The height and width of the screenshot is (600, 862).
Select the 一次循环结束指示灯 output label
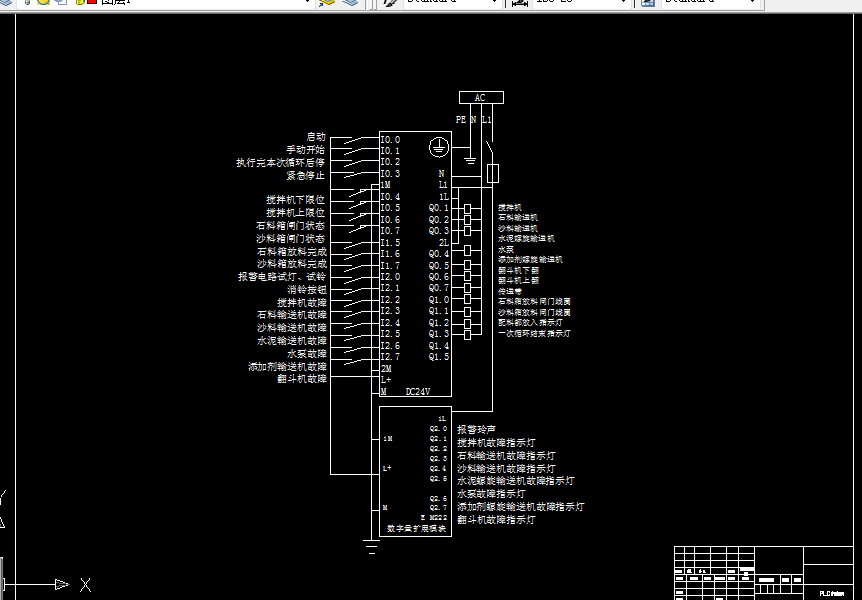point(534,333)
